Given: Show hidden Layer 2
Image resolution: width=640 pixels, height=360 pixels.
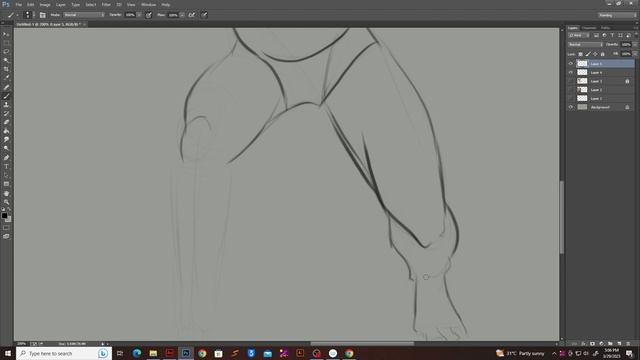Looking at the screenshot, I should pyautogui.click(x=571, y=90).
